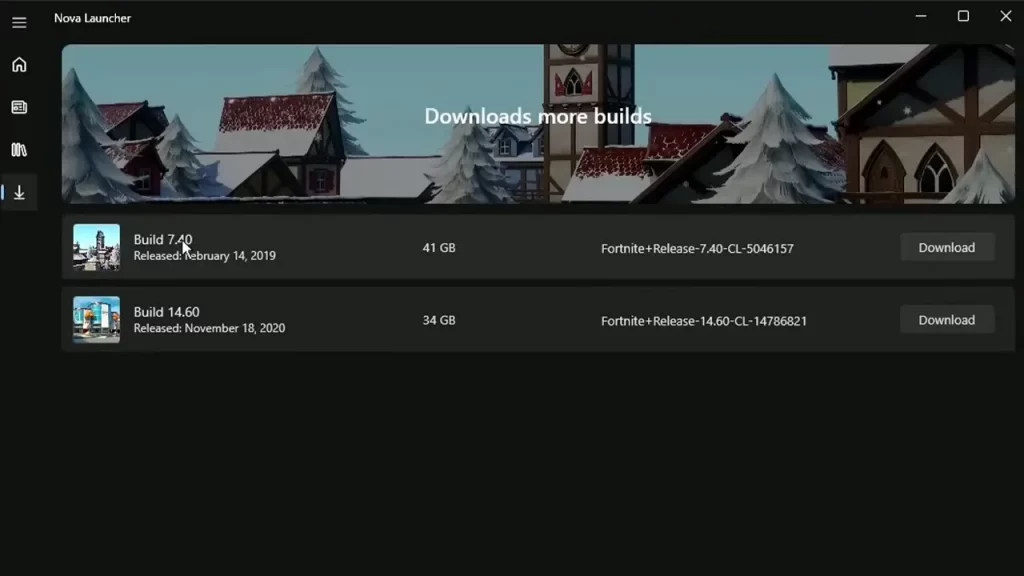Click "Released: November 18, 2020" text
Image resolution: width=1024 pixels, height=576 pixels.
tap(209, 328)
